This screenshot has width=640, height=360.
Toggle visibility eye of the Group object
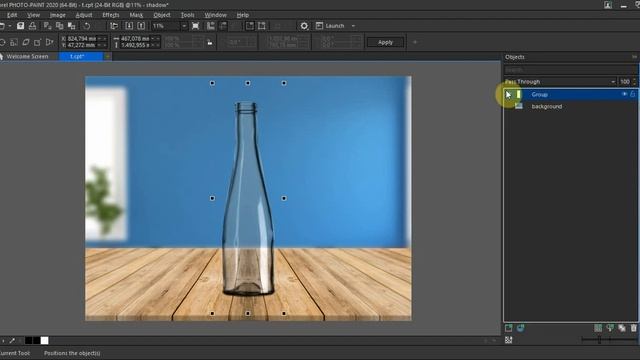[x=624, y=94]
